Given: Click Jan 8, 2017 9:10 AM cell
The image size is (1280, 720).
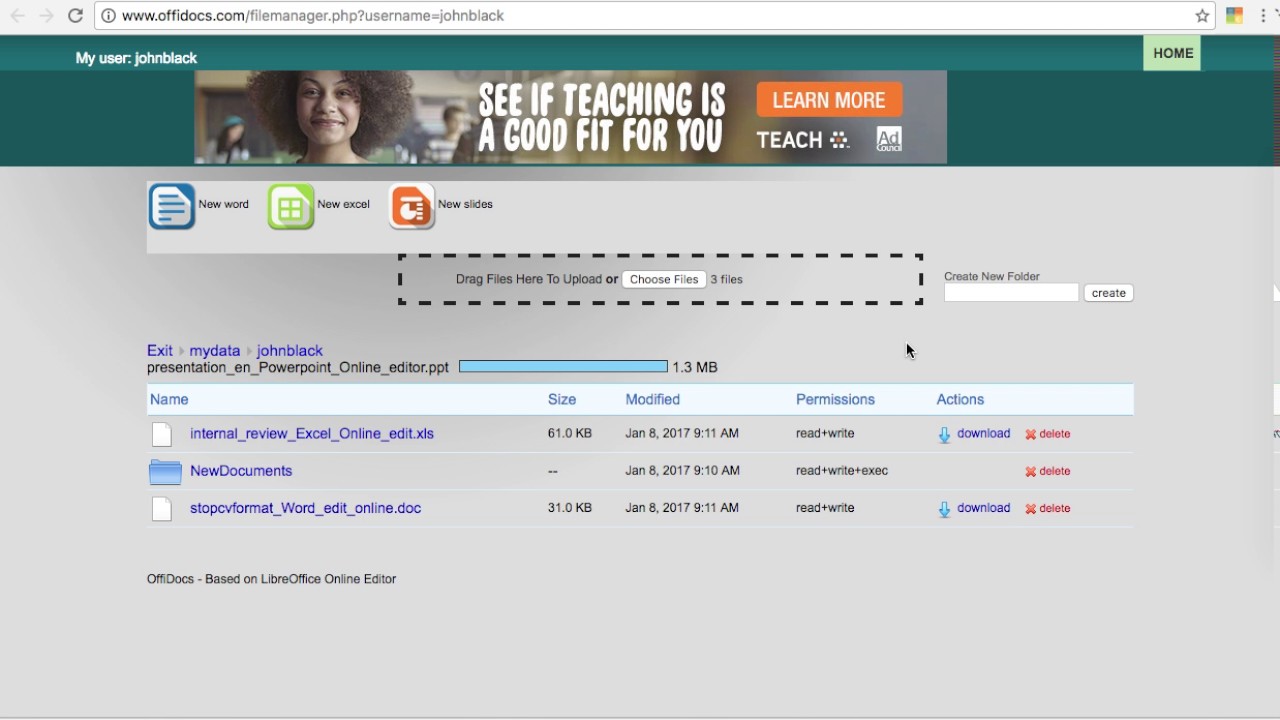Looking at the screenshot, I should point(682,471).
